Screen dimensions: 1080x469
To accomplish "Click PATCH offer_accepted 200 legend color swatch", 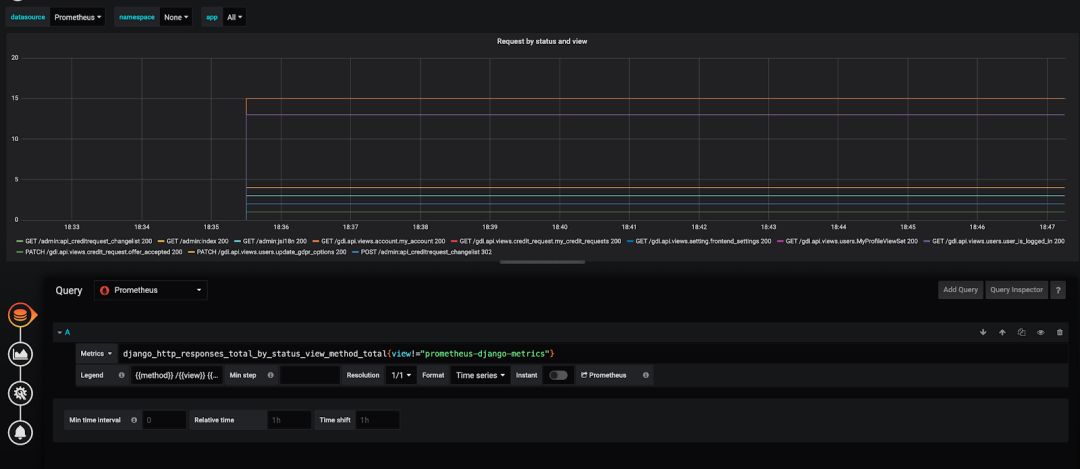I will pyautogui.click(x=19, y=252).
